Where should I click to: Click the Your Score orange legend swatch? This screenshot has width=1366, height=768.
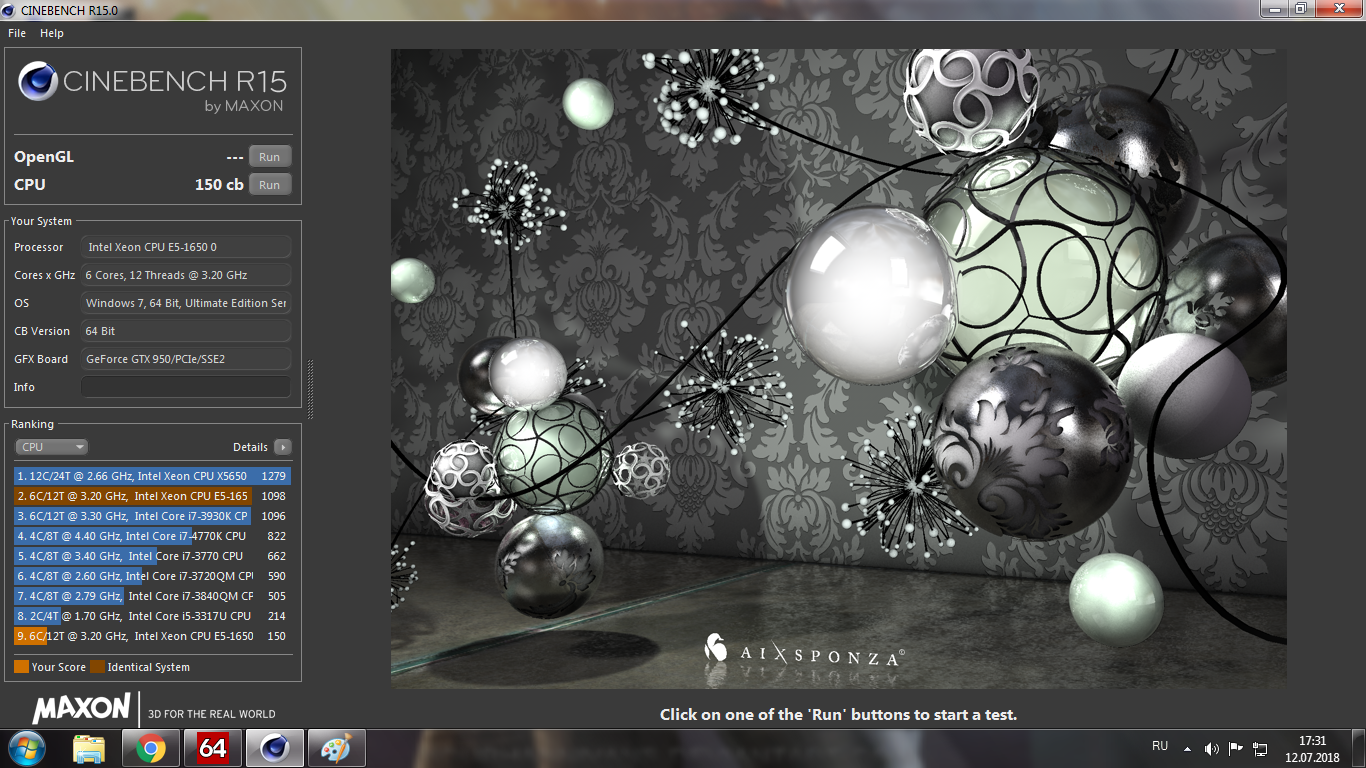click(x=21, y=667)
